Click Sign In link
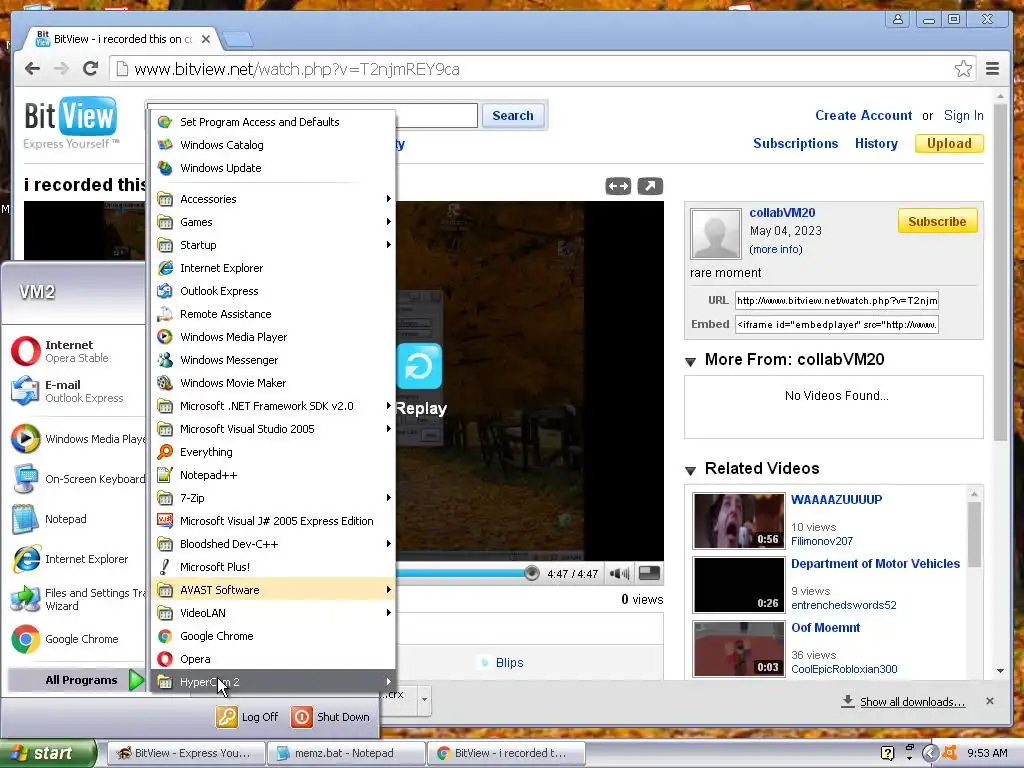This screenshot has height=768, width=1024. point(963,116)
